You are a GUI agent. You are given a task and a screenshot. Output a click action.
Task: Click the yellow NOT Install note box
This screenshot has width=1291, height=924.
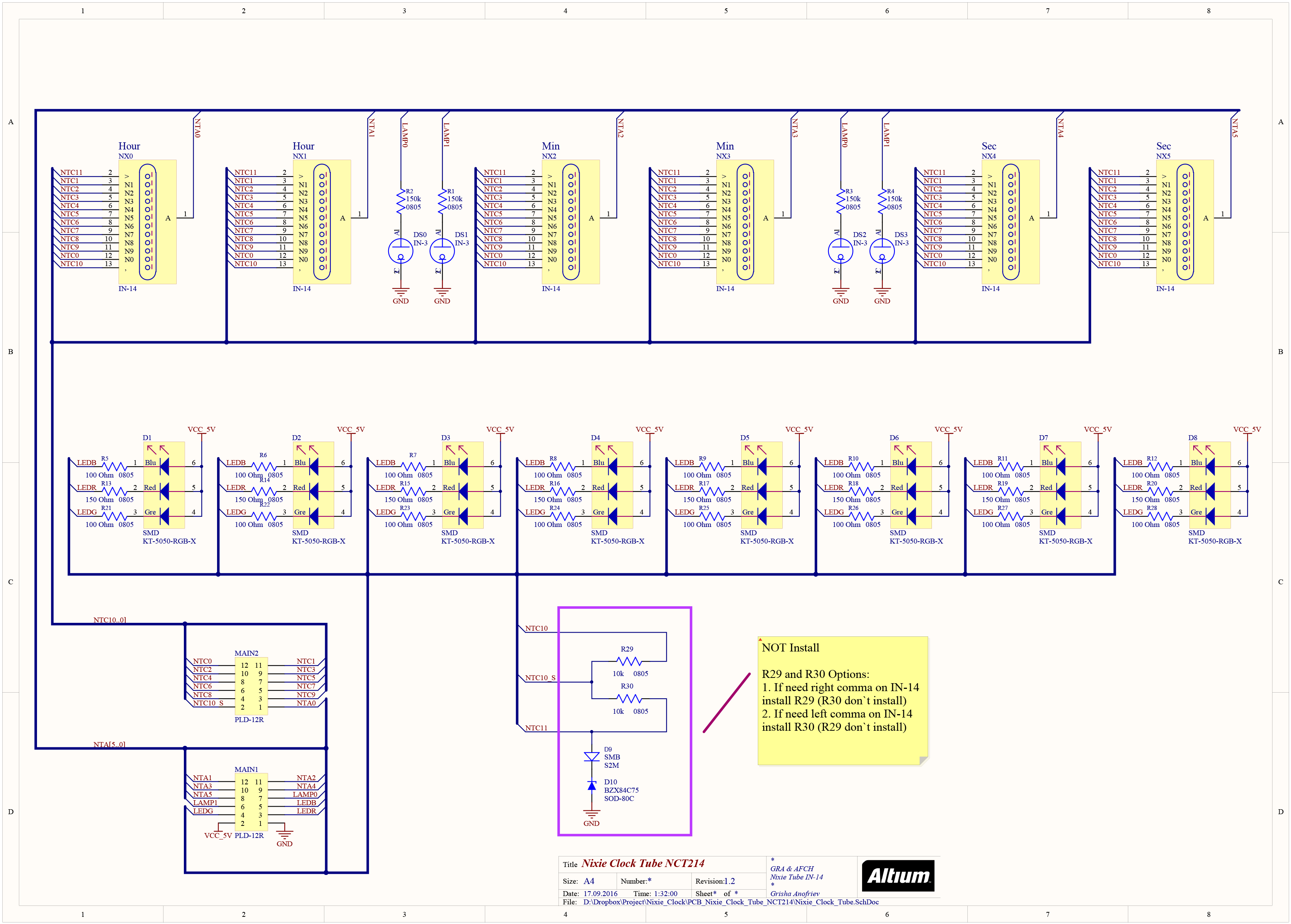842,701
